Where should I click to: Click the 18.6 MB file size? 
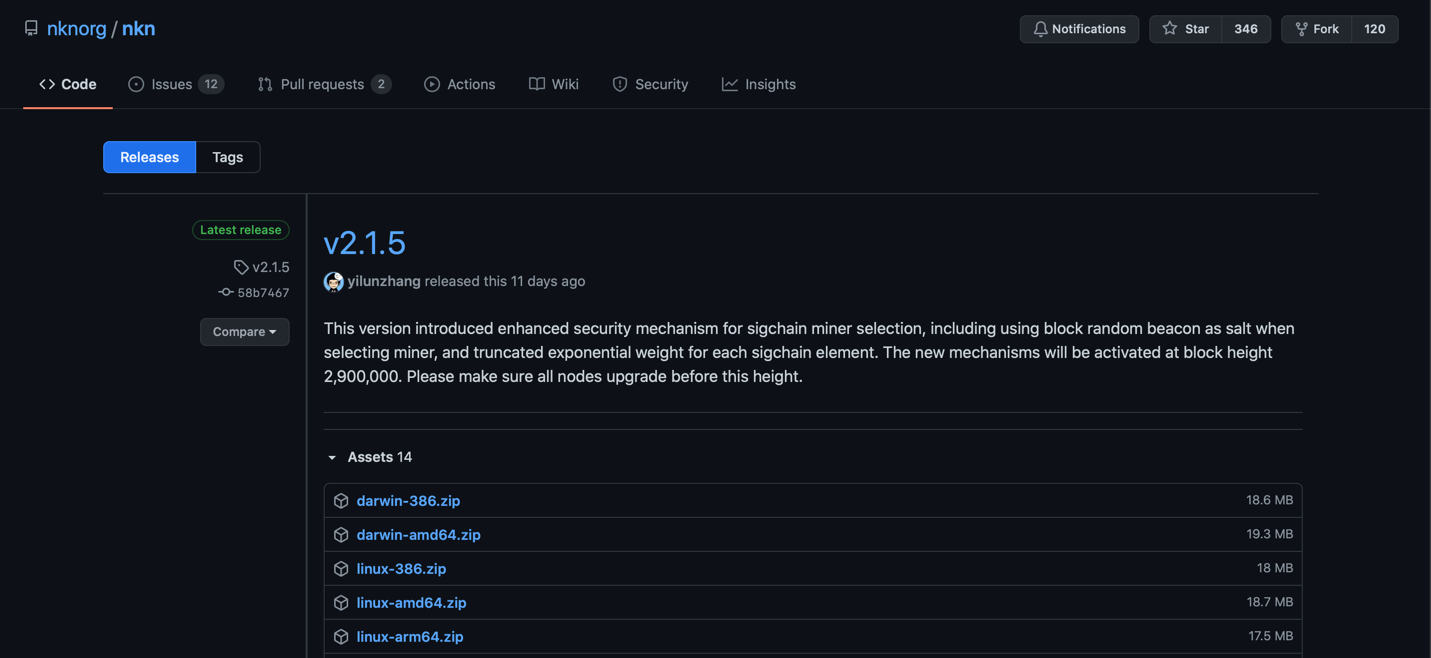1269,500
